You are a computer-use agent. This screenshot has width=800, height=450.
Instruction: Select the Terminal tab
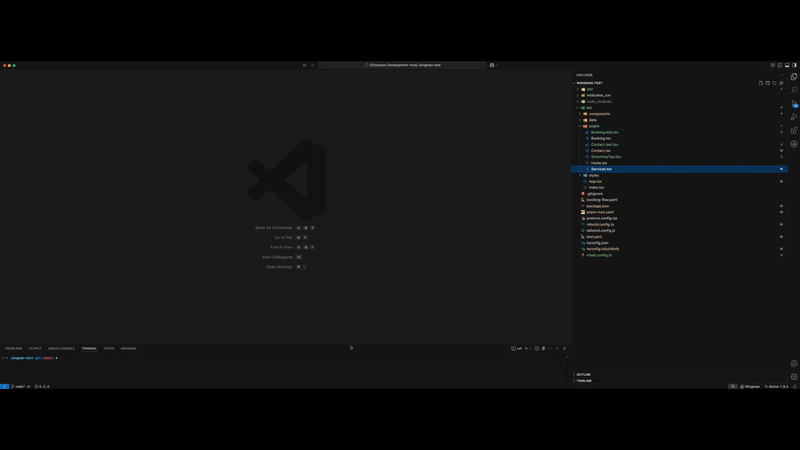coord(89,348)
